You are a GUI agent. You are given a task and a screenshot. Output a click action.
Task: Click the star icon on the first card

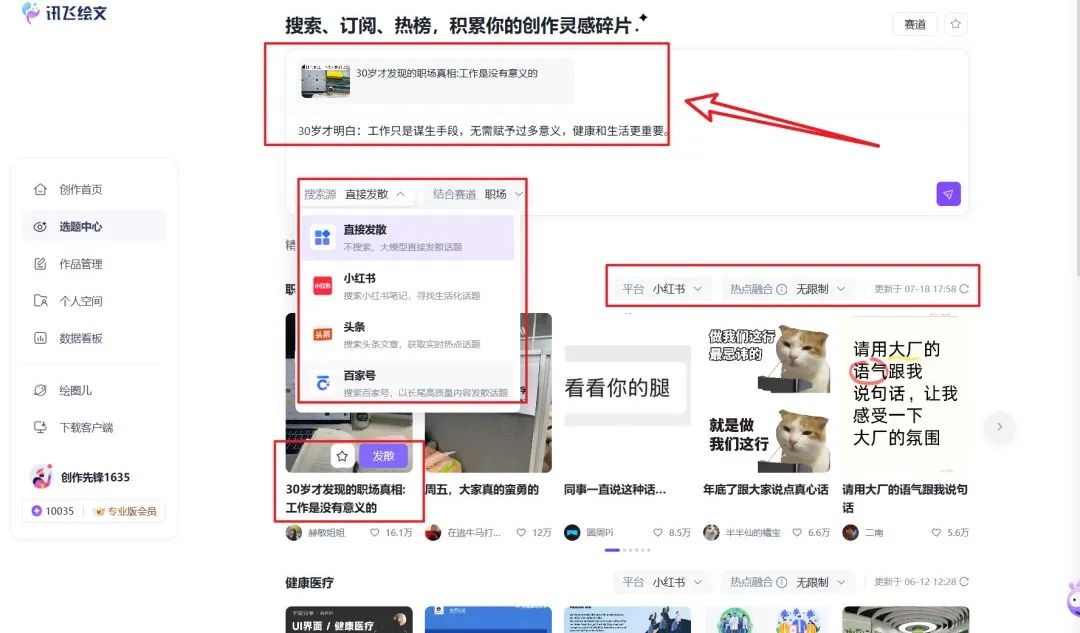point(342,456)
